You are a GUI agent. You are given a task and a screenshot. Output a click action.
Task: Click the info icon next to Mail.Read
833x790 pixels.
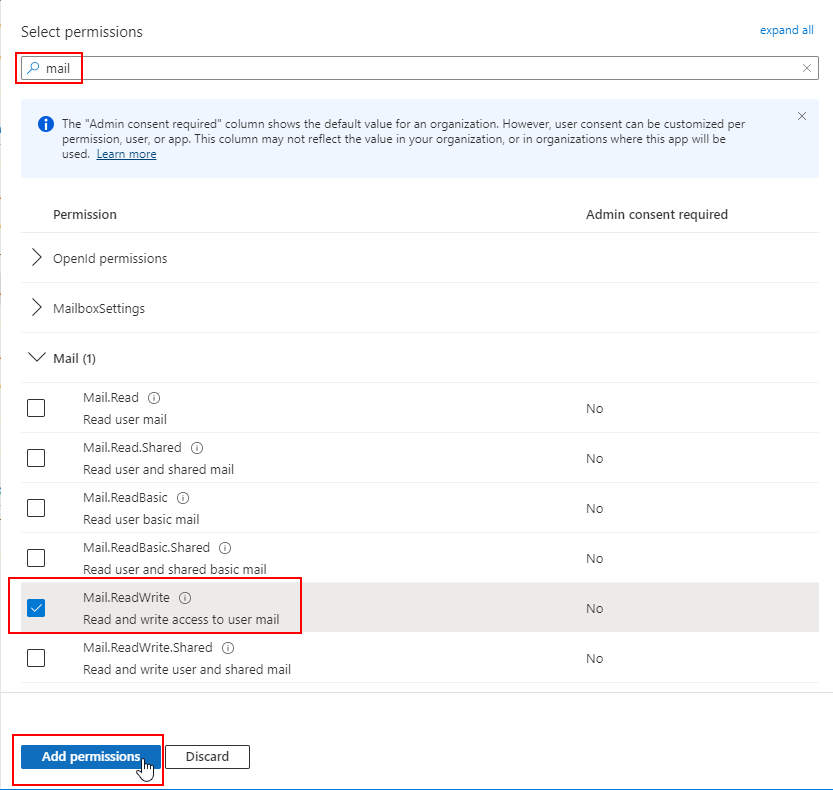pos(154,398)
